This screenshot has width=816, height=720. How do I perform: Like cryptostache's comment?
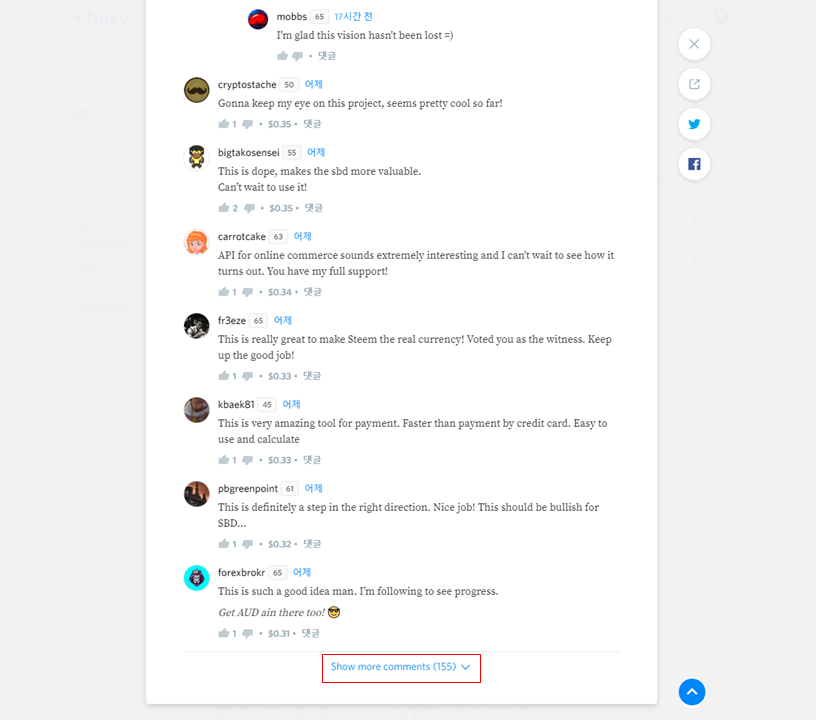pyautogui.click(x=224, y=124)
